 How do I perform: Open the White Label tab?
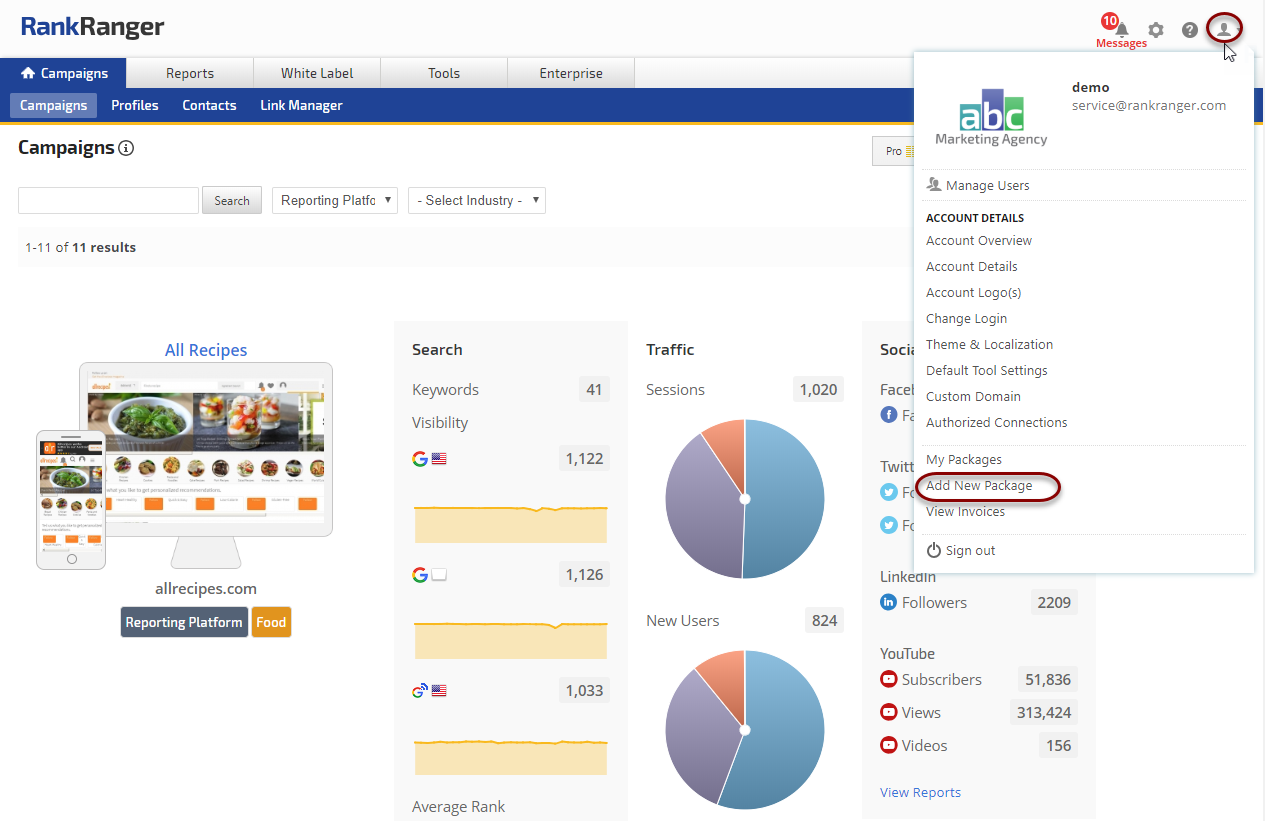[317, 73]
